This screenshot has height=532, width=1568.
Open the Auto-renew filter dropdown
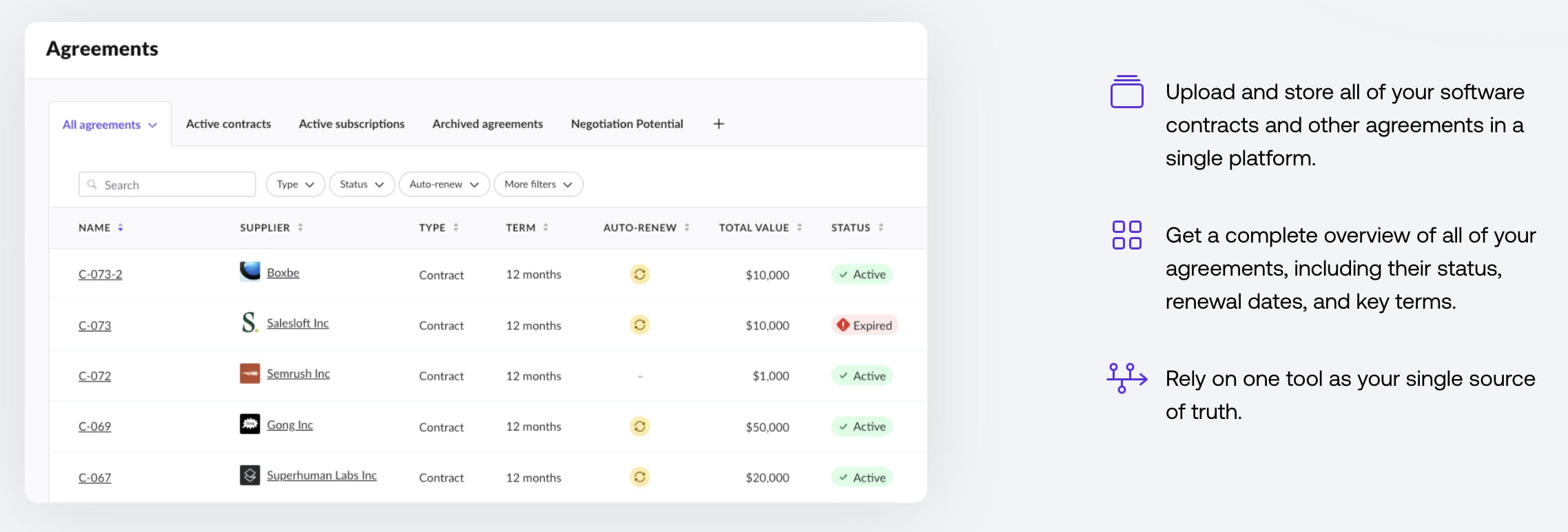pos(444,185)
